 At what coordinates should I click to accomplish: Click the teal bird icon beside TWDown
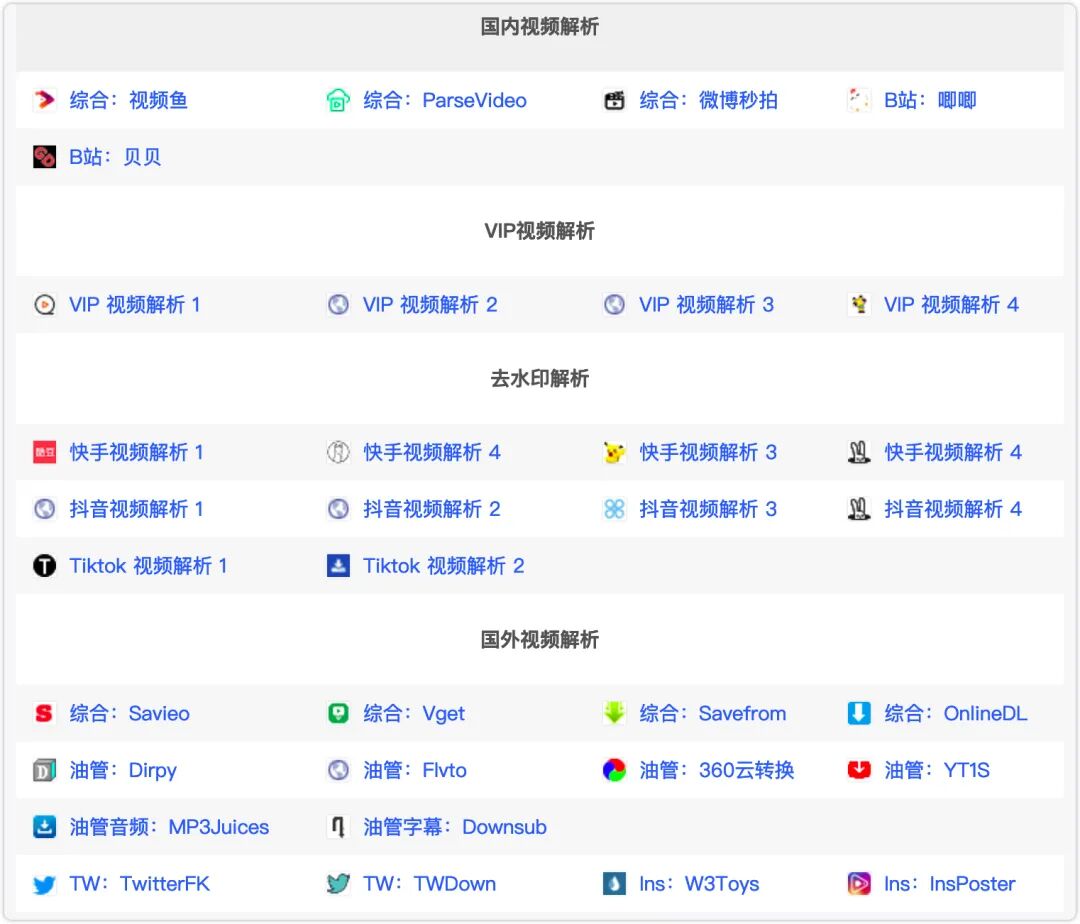click(x=338, y=884)
